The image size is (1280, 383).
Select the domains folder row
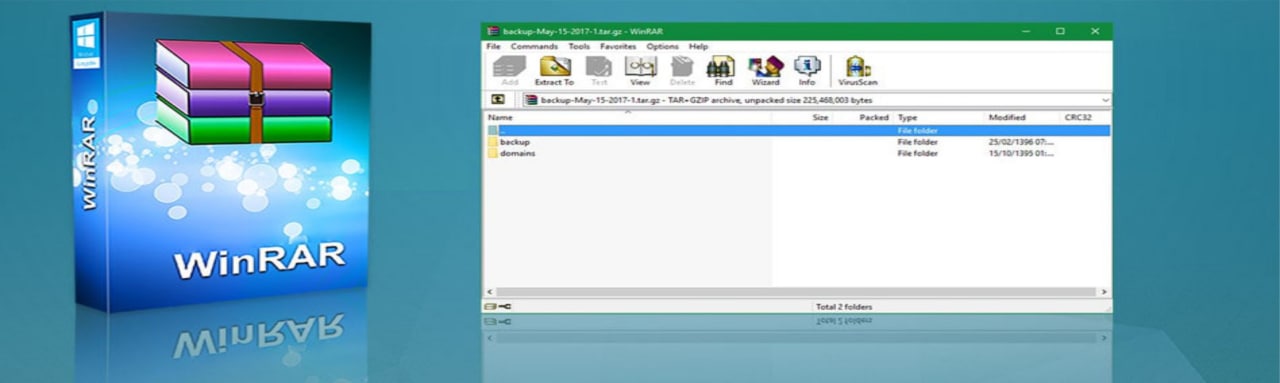[797, 153]
